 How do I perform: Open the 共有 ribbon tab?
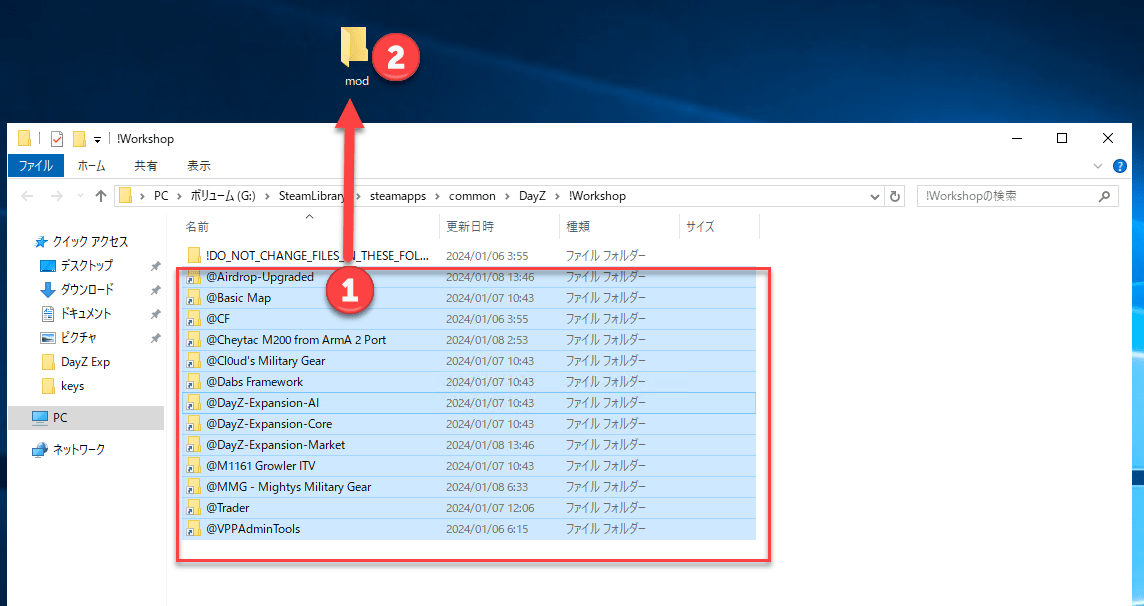(146, 166)
